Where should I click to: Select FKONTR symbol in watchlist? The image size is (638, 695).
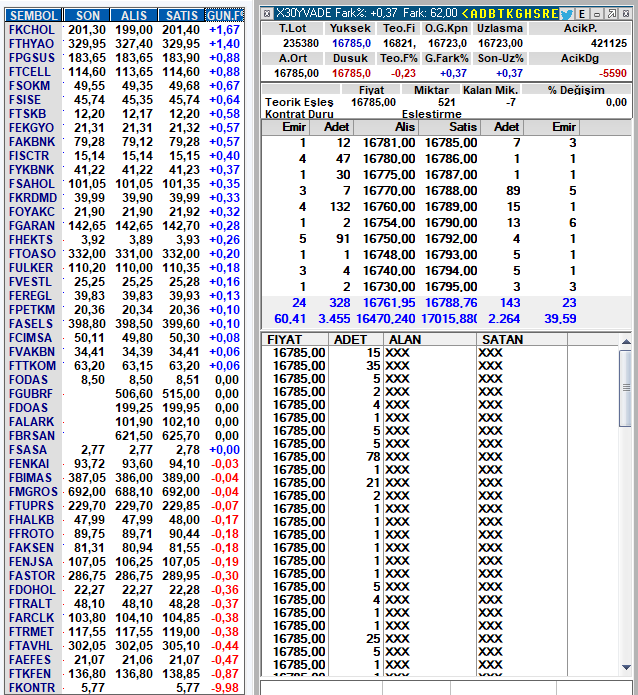click(32, 688)
